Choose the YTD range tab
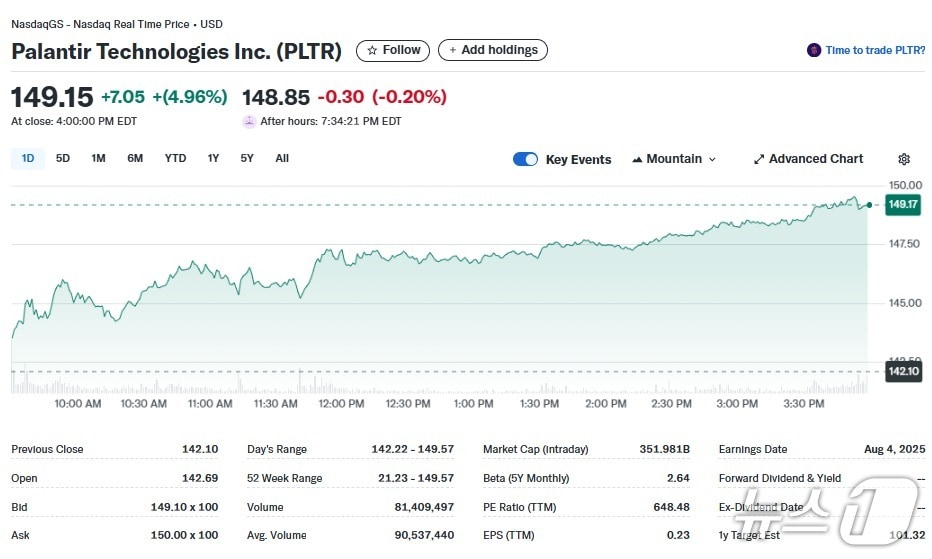The width and height of the screenshot is (932, 559). click(175, 158)
